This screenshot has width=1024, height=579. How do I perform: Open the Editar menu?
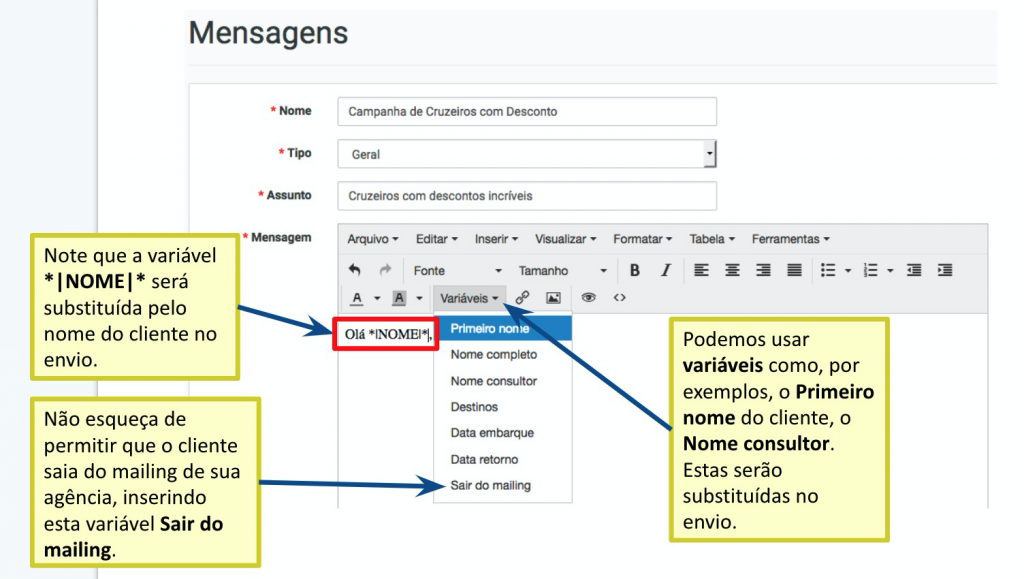(x=436, y=239)
